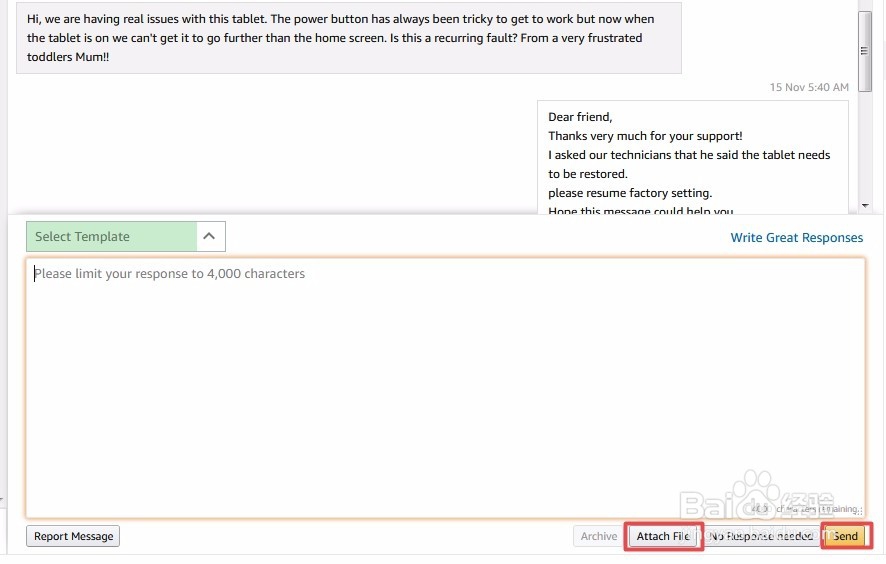Send the reply with the Send button
Screen dimensions: 886x564
(846, 537)
